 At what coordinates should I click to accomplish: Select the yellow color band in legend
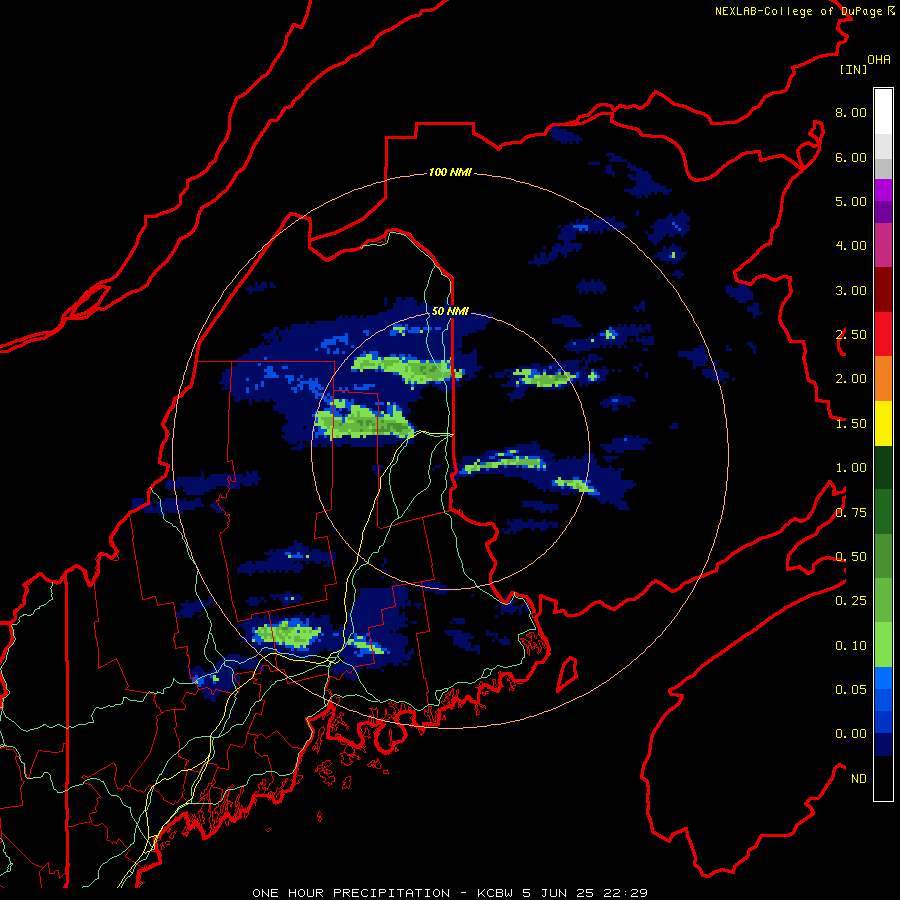click(x=883, y=423)
